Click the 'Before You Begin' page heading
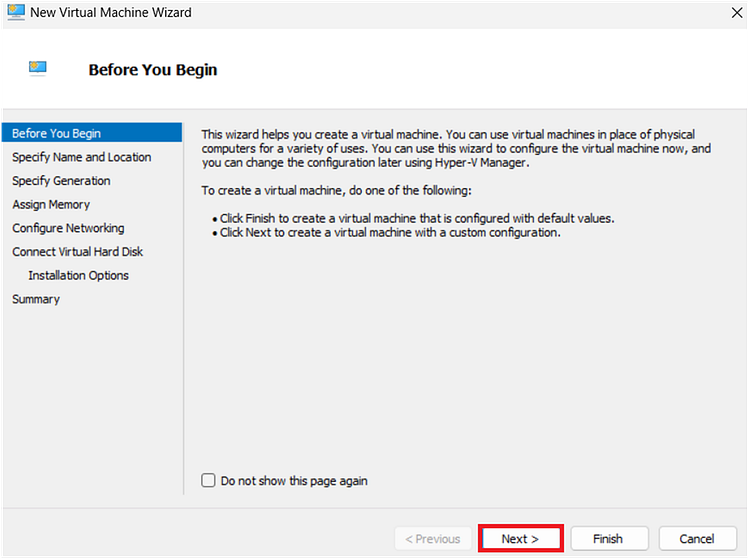Screen dimensions: 750x559 point(153,70)
